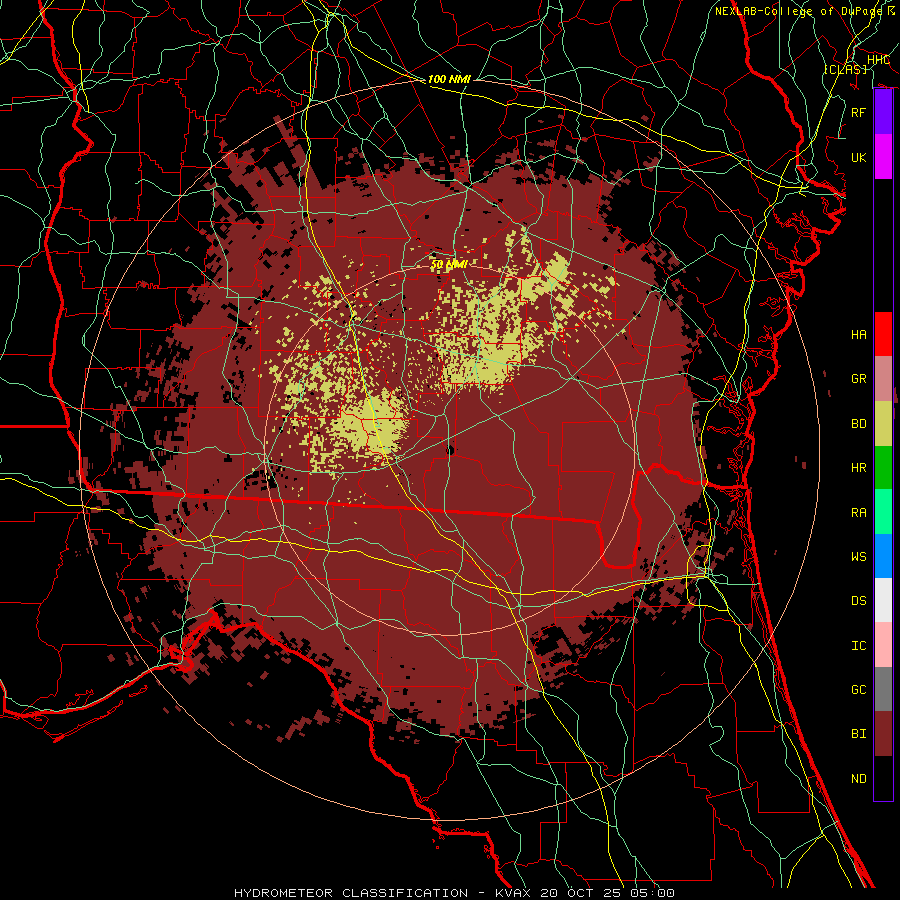The image size is (900, 900).
Task: Click the yellow BD legend swatch
Action: pos(883,424)
